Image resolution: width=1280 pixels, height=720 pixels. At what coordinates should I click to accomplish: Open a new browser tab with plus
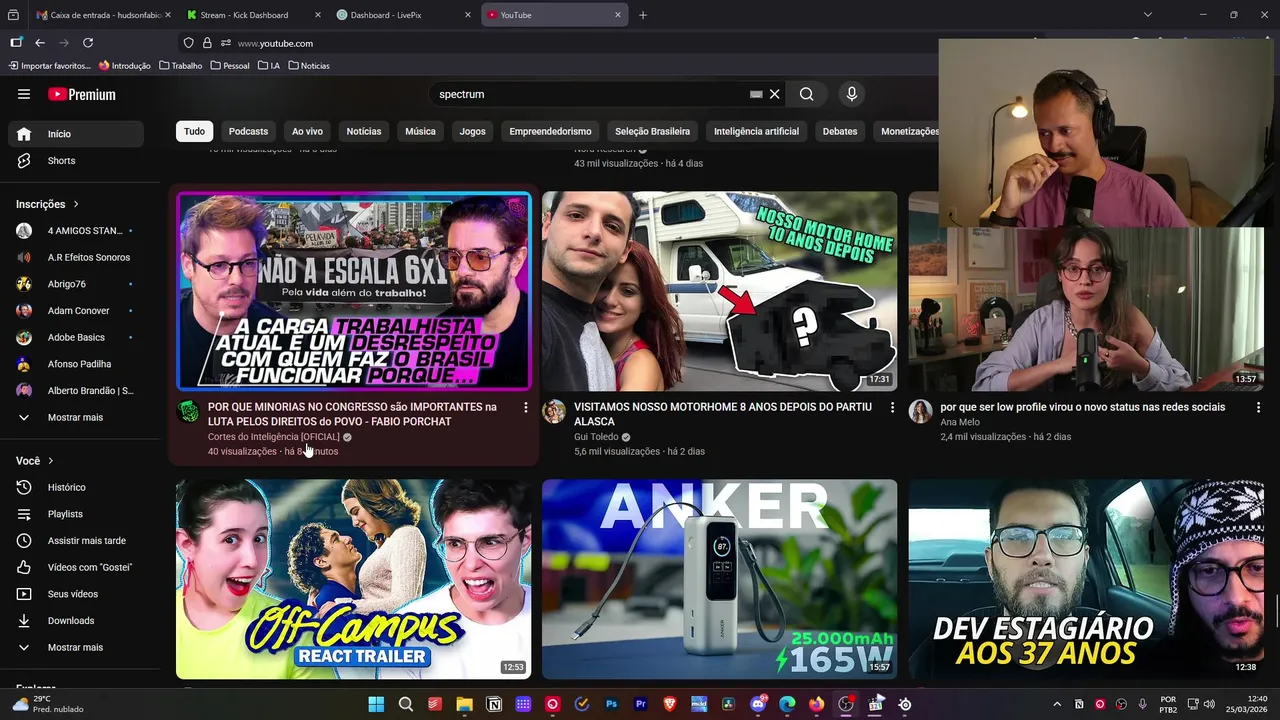(x=643, y=15)
